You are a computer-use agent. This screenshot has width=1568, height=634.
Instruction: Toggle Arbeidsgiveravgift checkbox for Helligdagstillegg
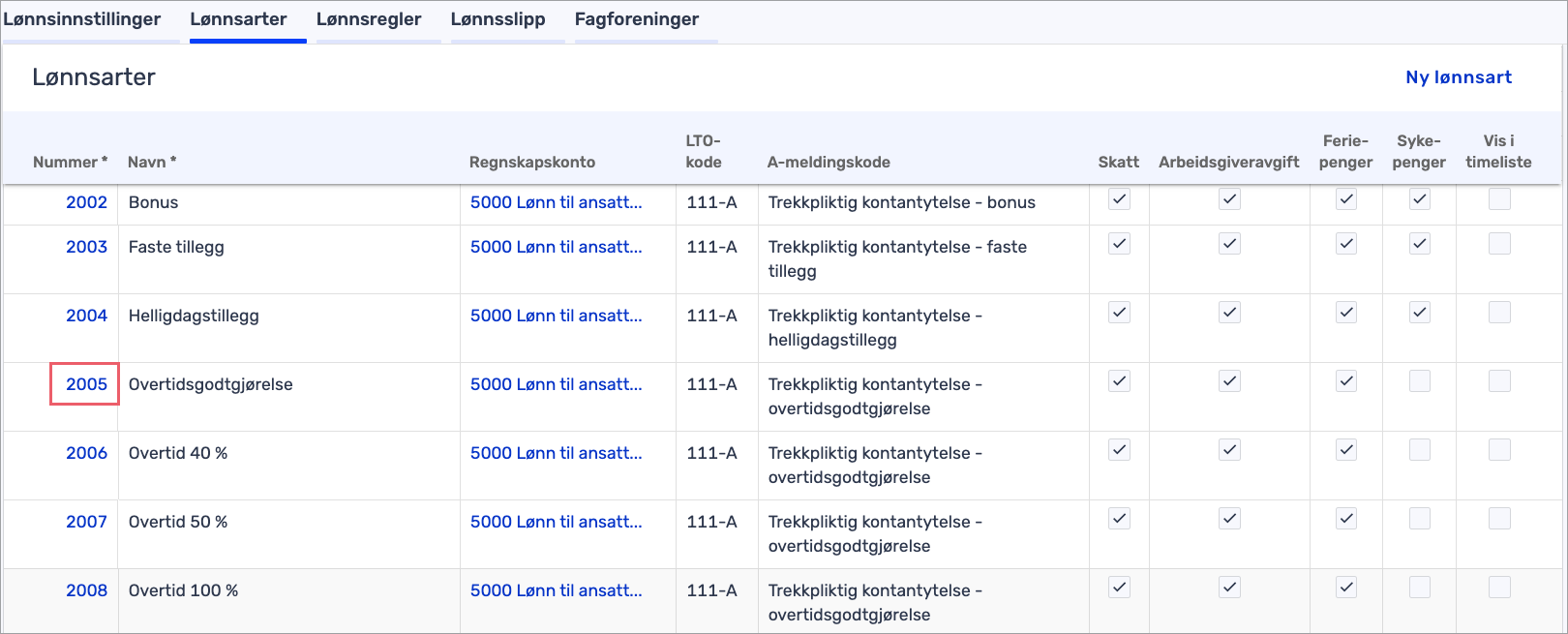pos(1229,313)
